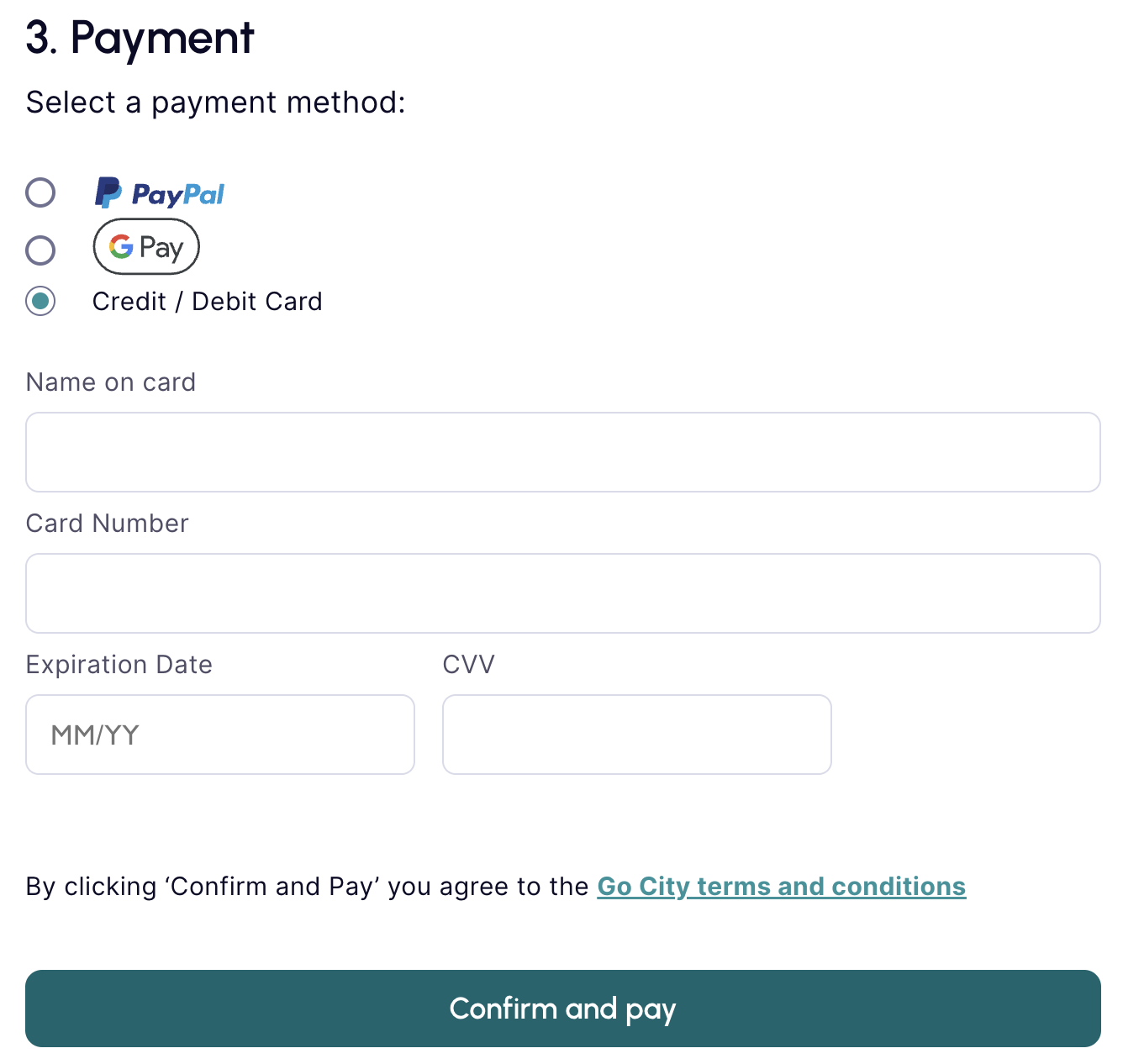This screenshot has width=1123, height=1064.
Task: Select the Credit / Debit Card radio button
Action: [40, 301]
